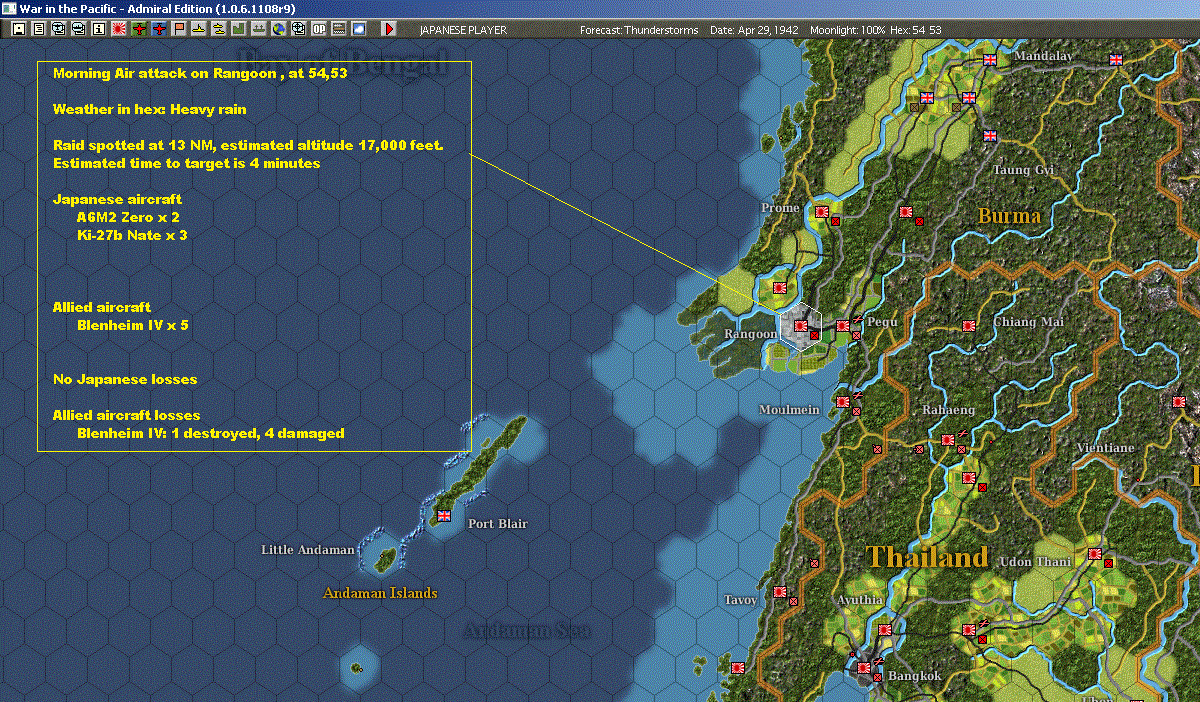This screenshot has height=702, width=1200.
Task: Click the Date: Apr 29, 1942 text
Action: pos(754,30)
